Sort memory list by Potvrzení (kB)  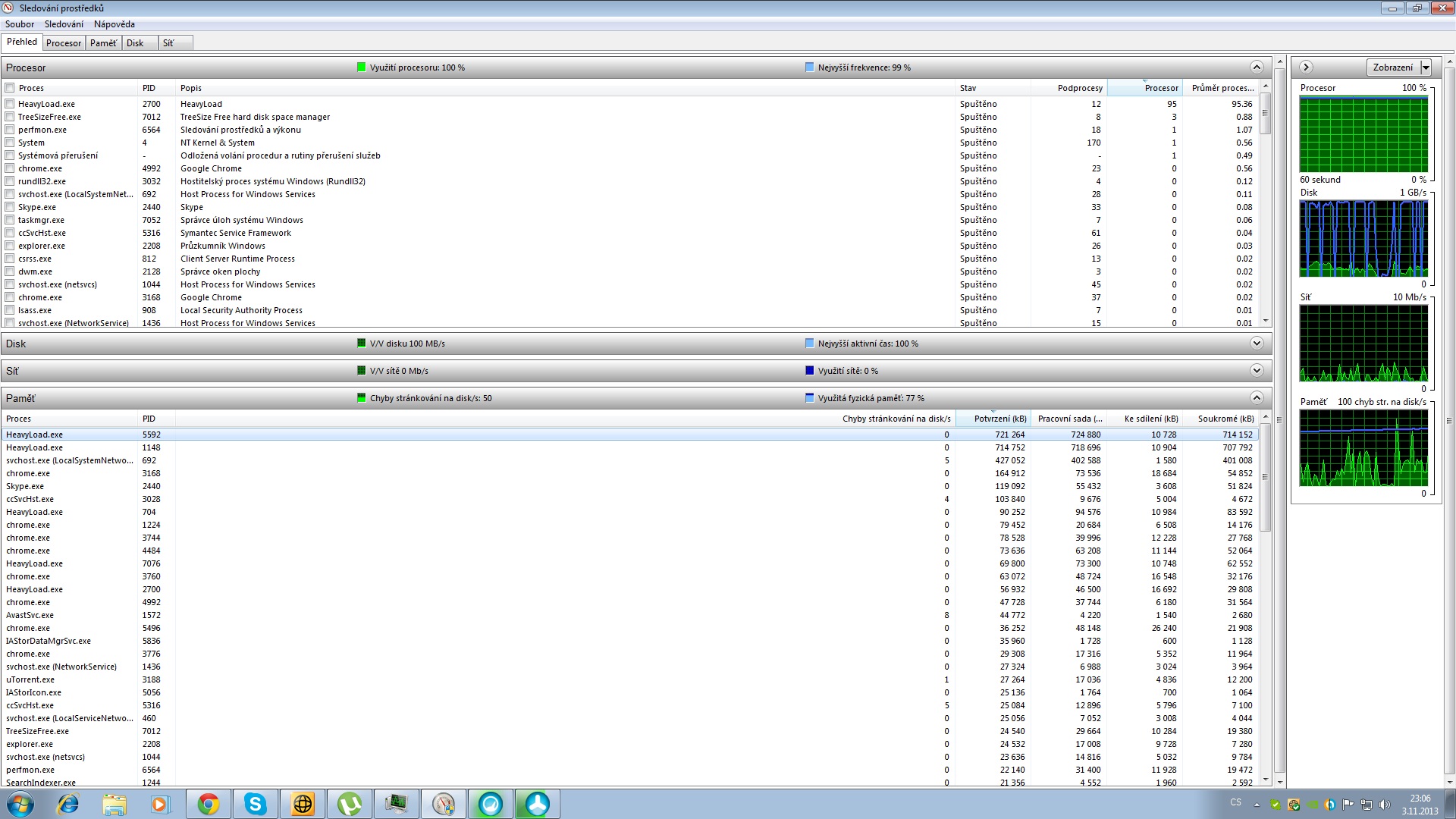point(993,419)
